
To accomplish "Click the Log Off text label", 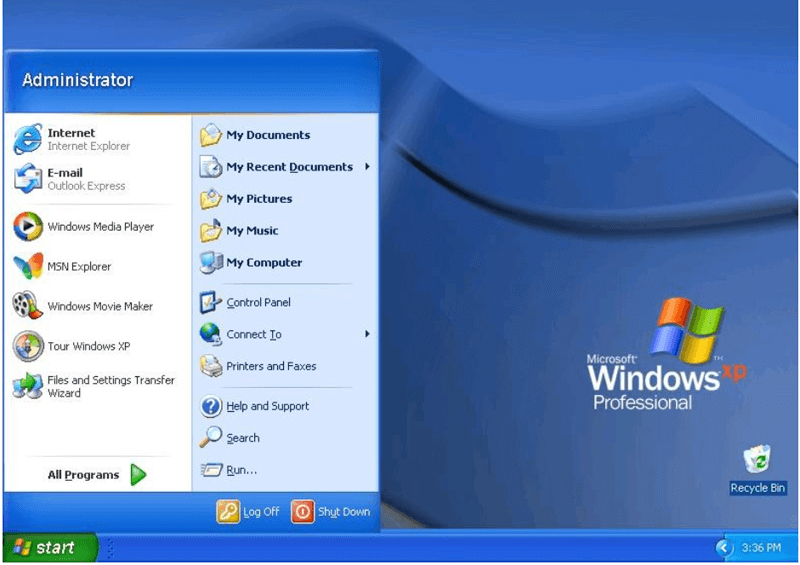I will [261, 512].
